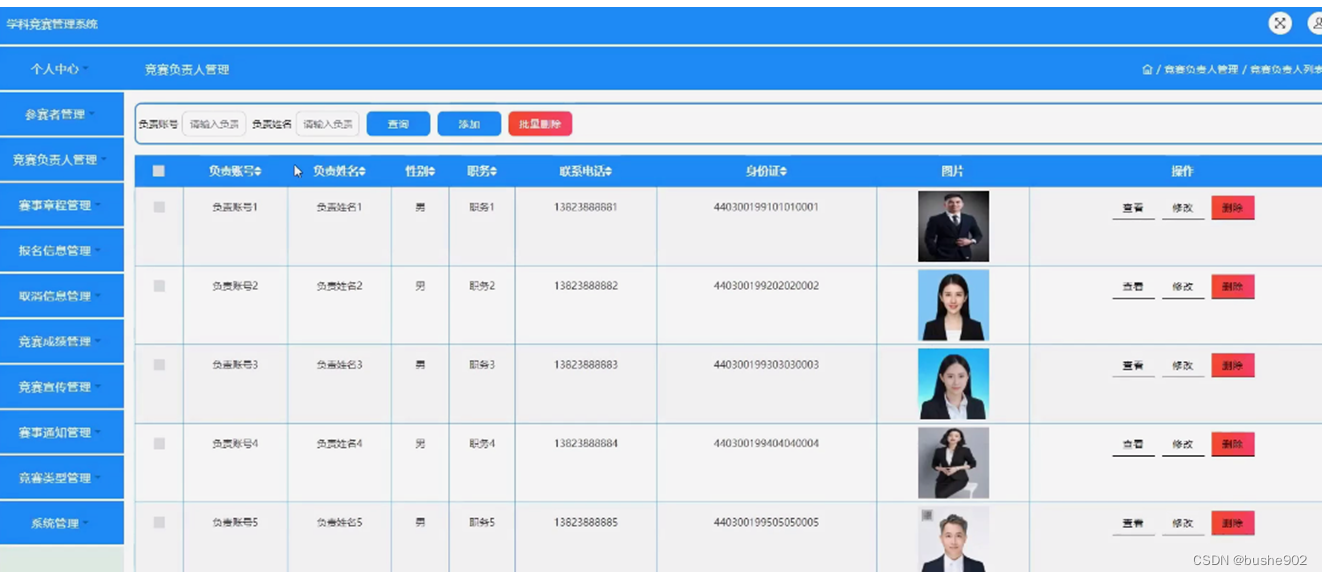Click the 竞赛负责人管理 breadcrumb link

tap(1201, 70)
